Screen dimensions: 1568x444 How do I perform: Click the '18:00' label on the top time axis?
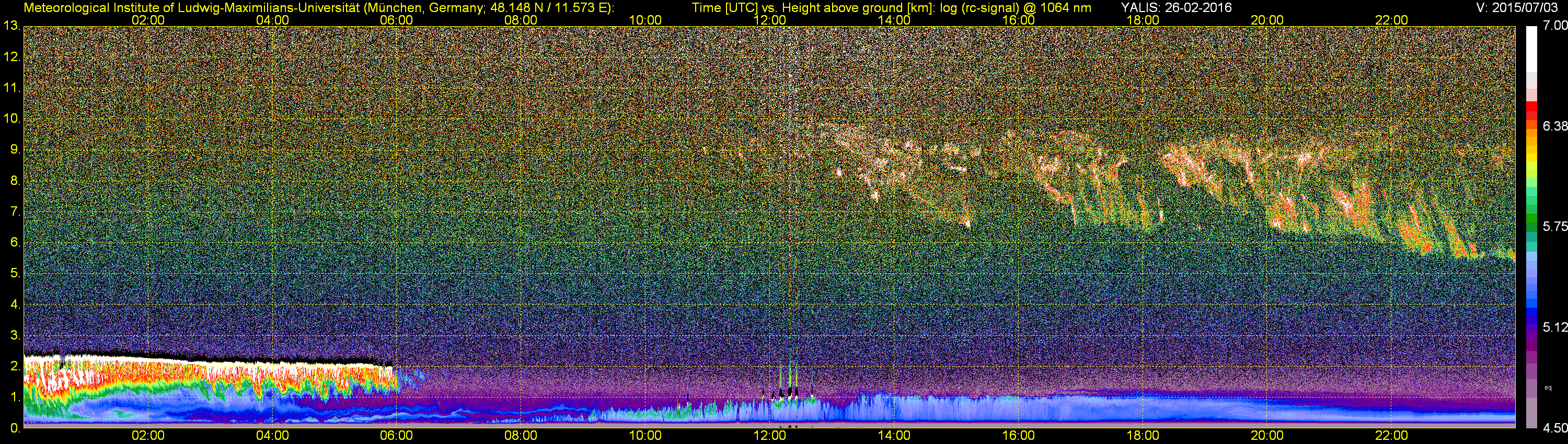[x=1143, y=20]
